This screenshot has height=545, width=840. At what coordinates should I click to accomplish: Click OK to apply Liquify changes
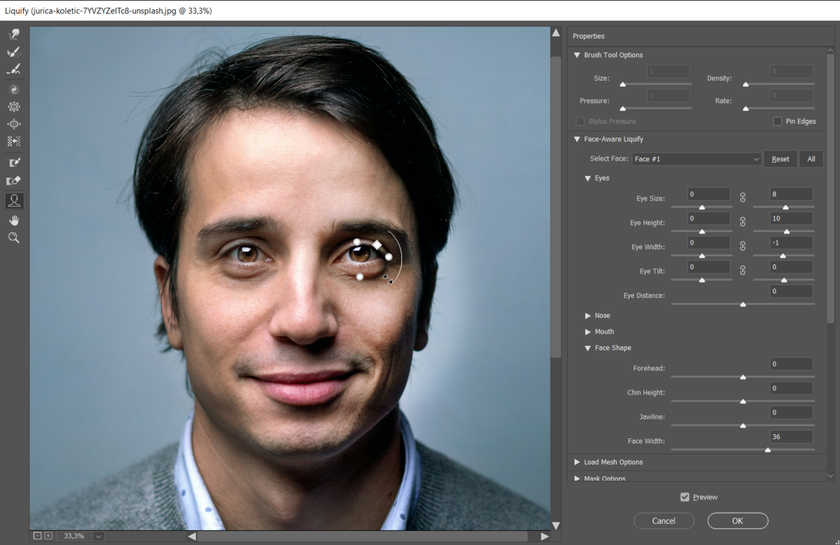click(737, 521)
